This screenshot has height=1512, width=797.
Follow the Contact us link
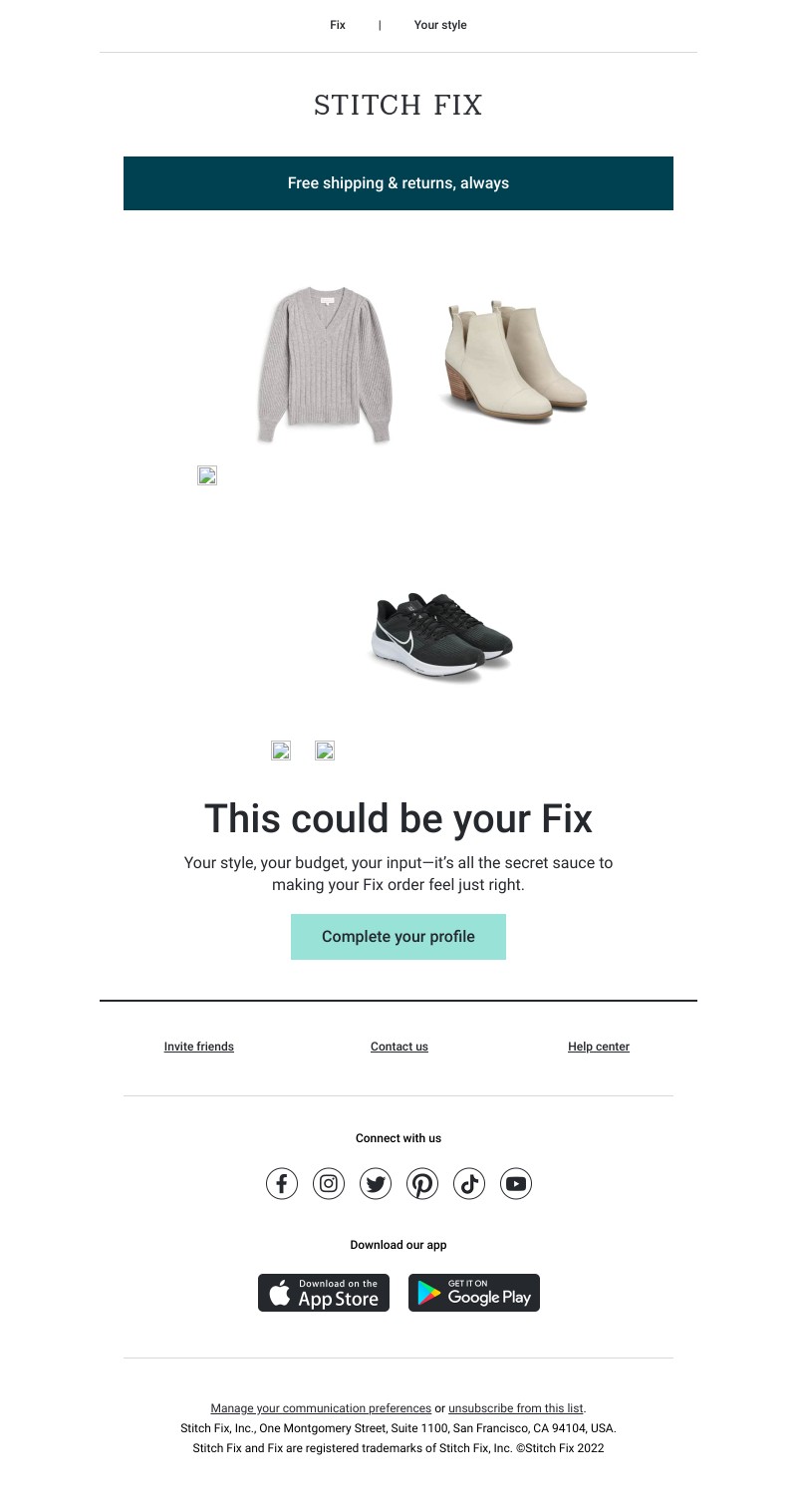[399, 1047]
